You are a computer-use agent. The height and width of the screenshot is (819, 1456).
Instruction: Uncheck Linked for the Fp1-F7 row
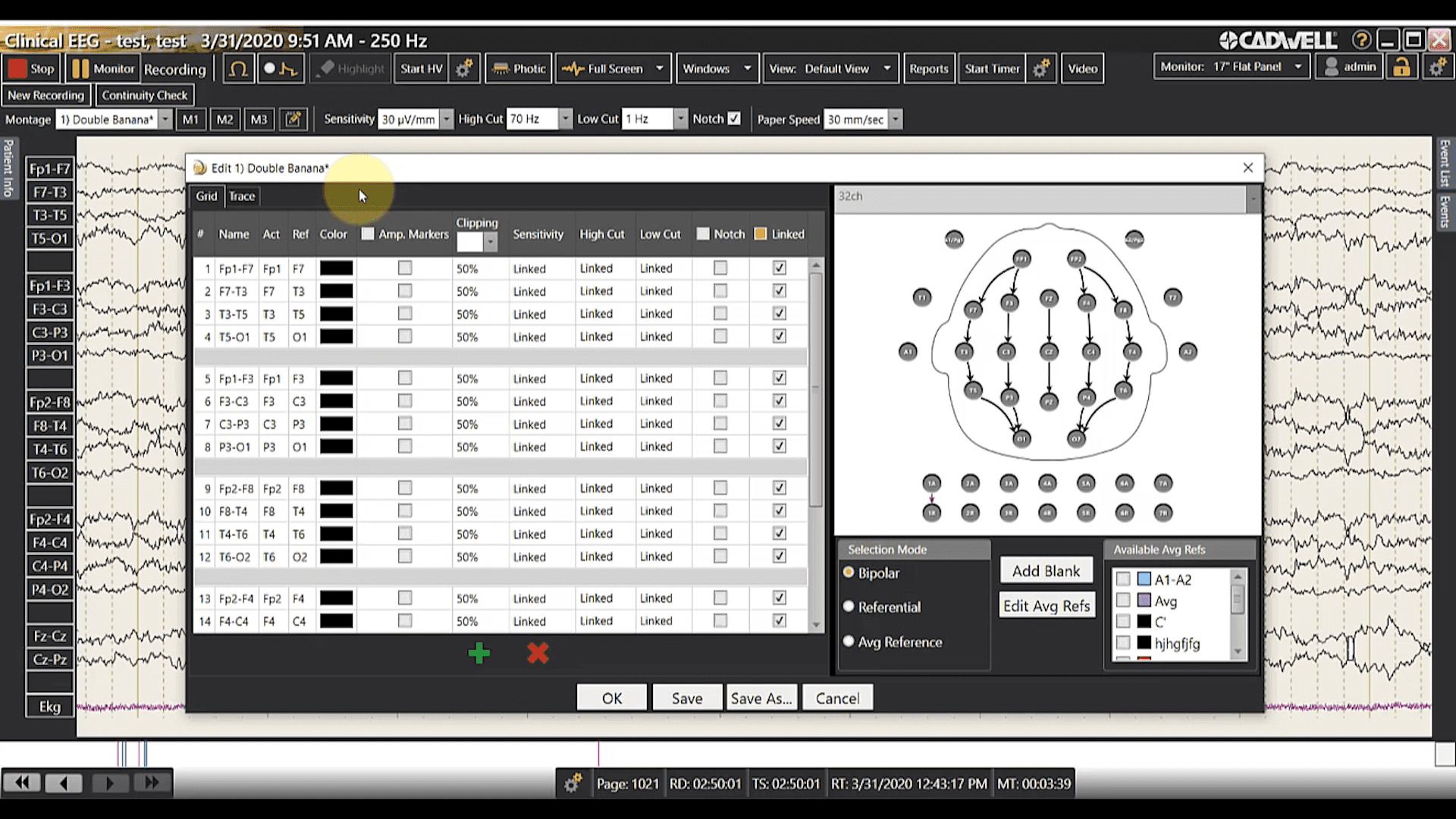point(779,268)
